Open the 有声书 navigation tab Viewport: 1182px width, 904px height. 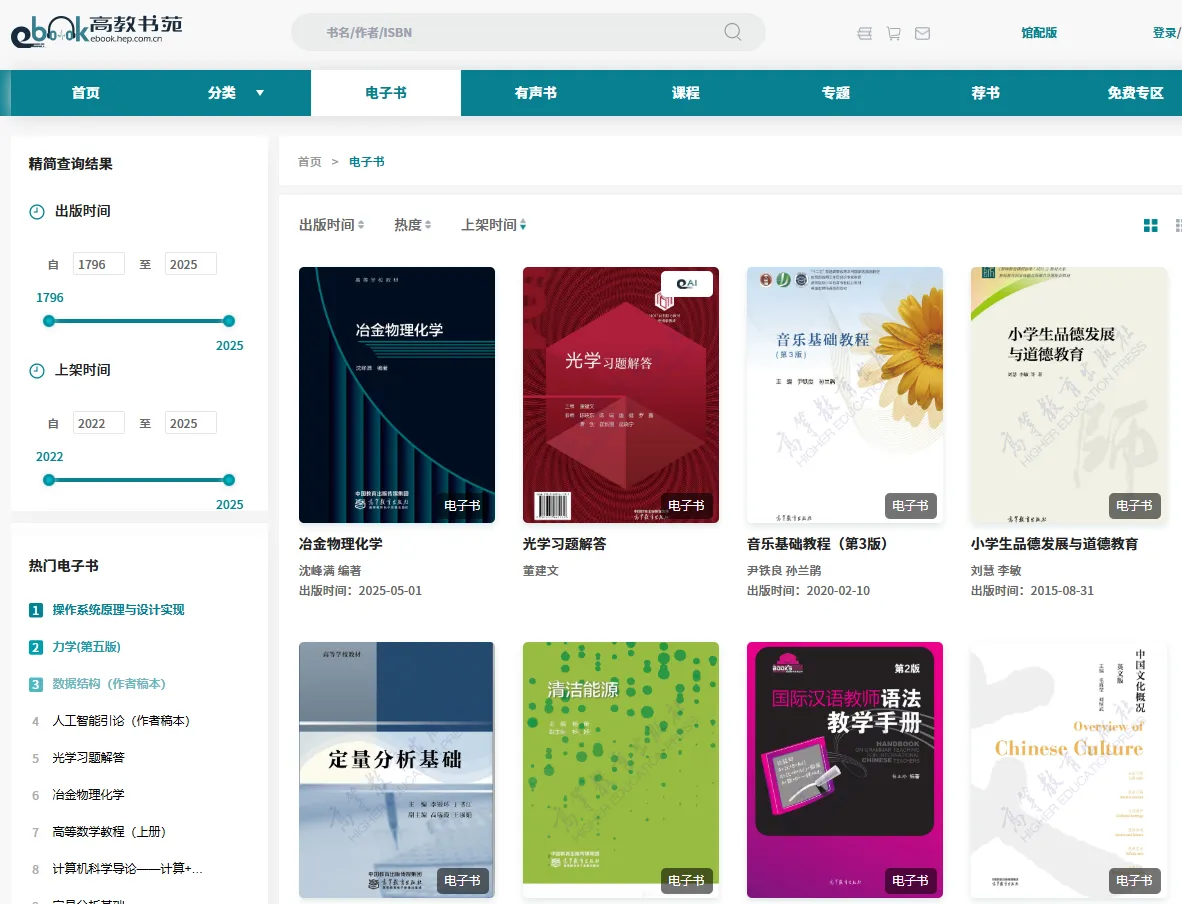pyautogui.click(x=535, y=93)
